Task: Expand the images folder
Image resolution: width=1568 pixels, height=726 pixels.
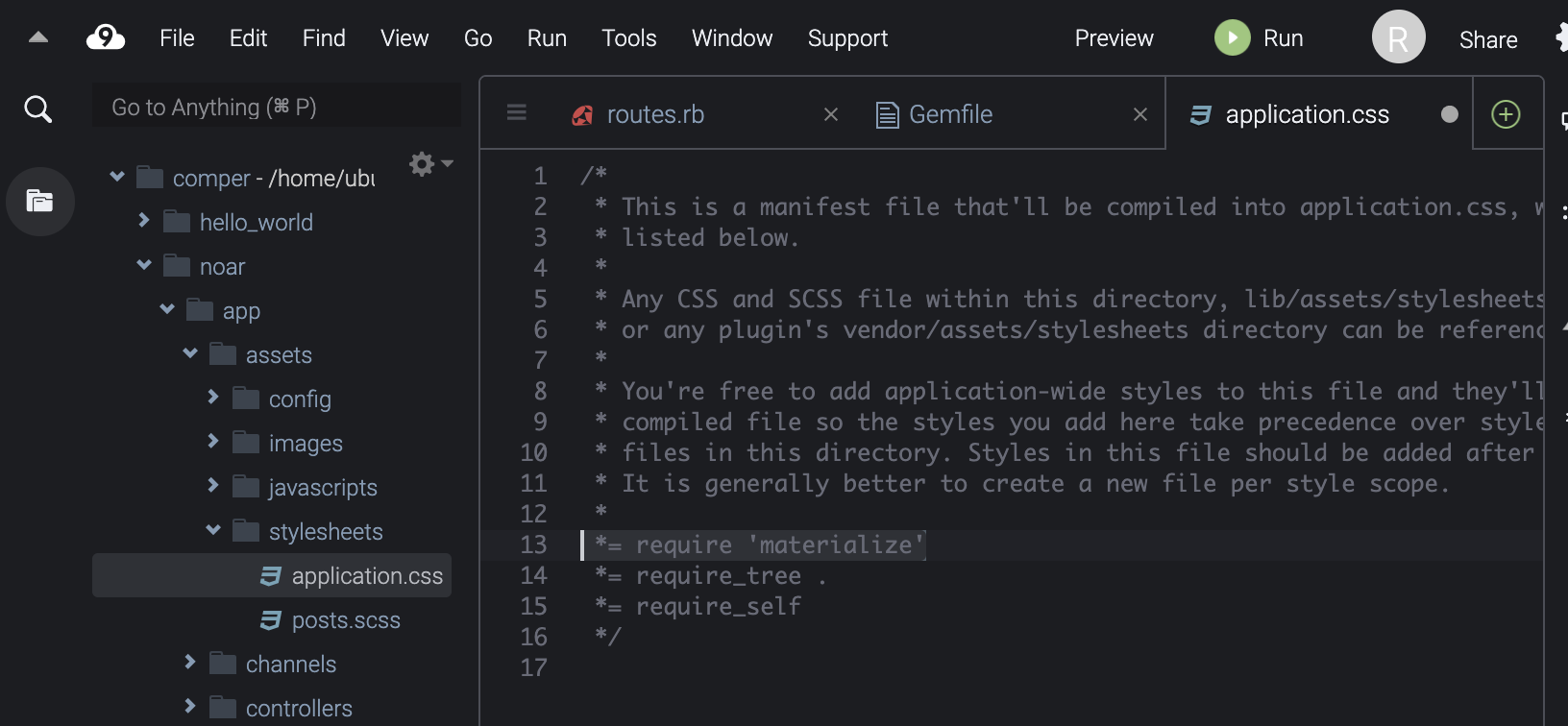Action: [x=213, y=441]
